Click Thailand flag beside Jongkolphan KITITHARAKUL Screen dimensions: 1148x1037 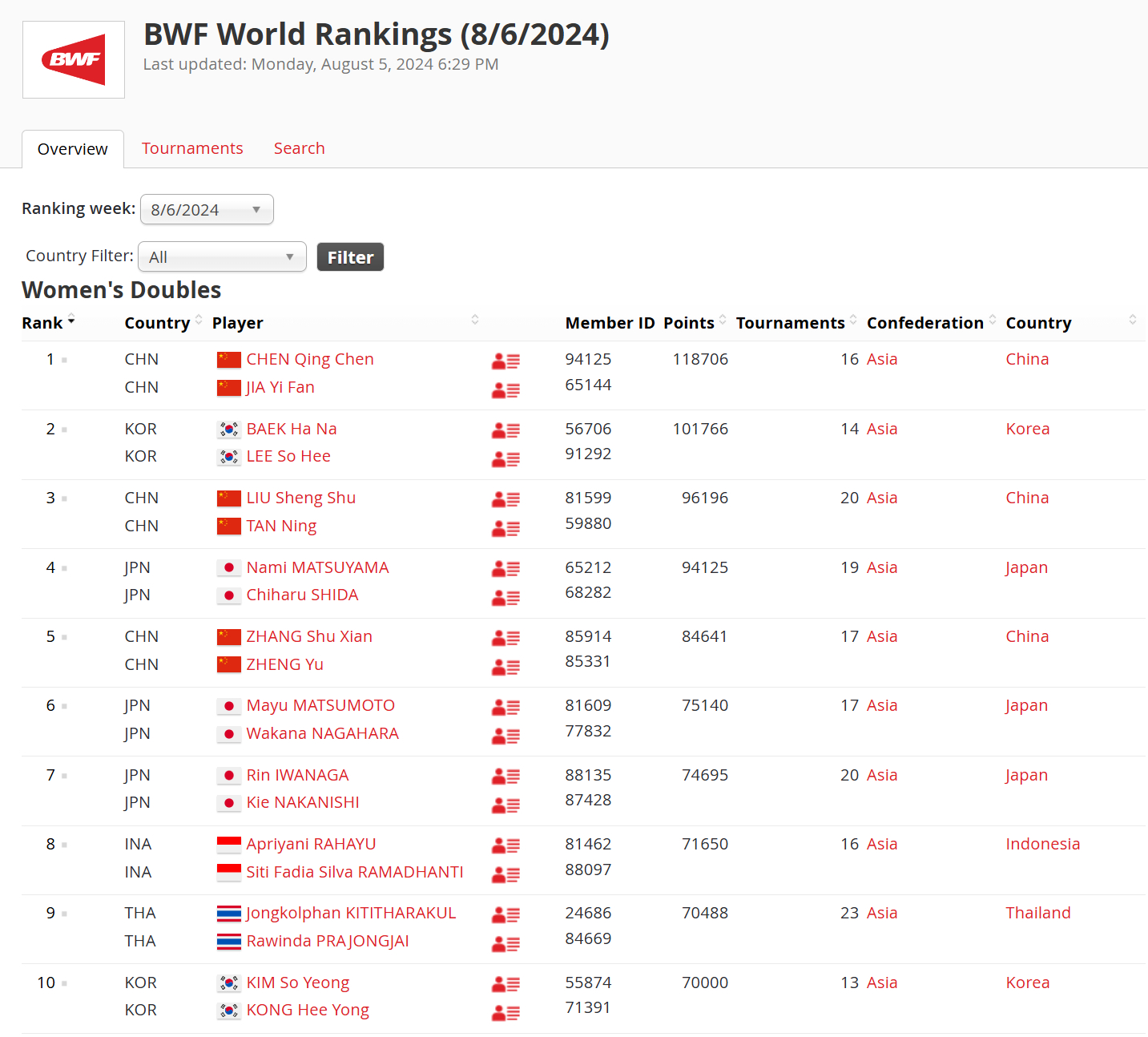click(229, 914)
